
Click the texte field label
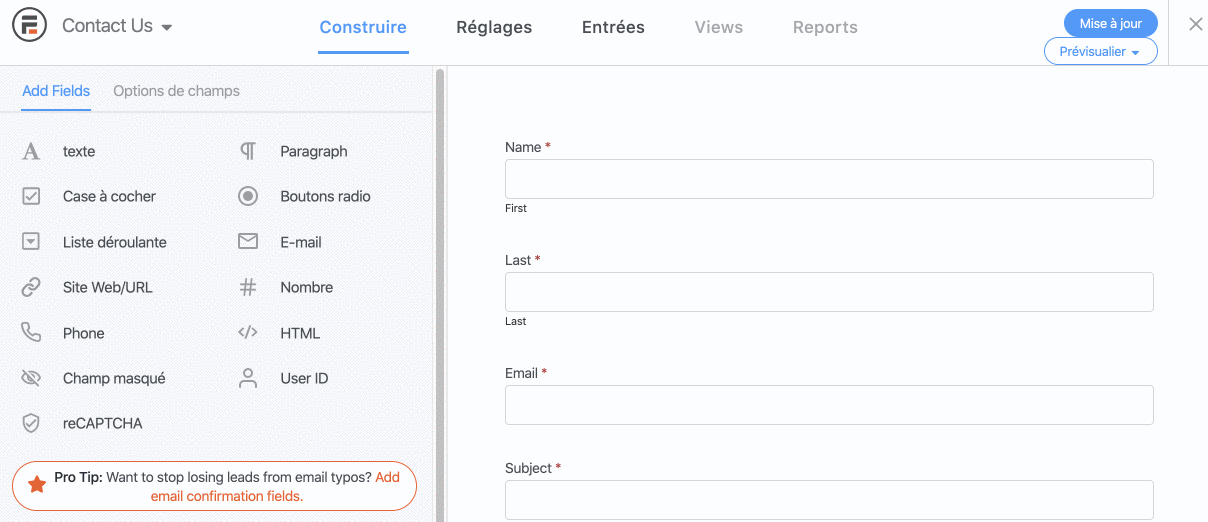(x=79, y=152)
